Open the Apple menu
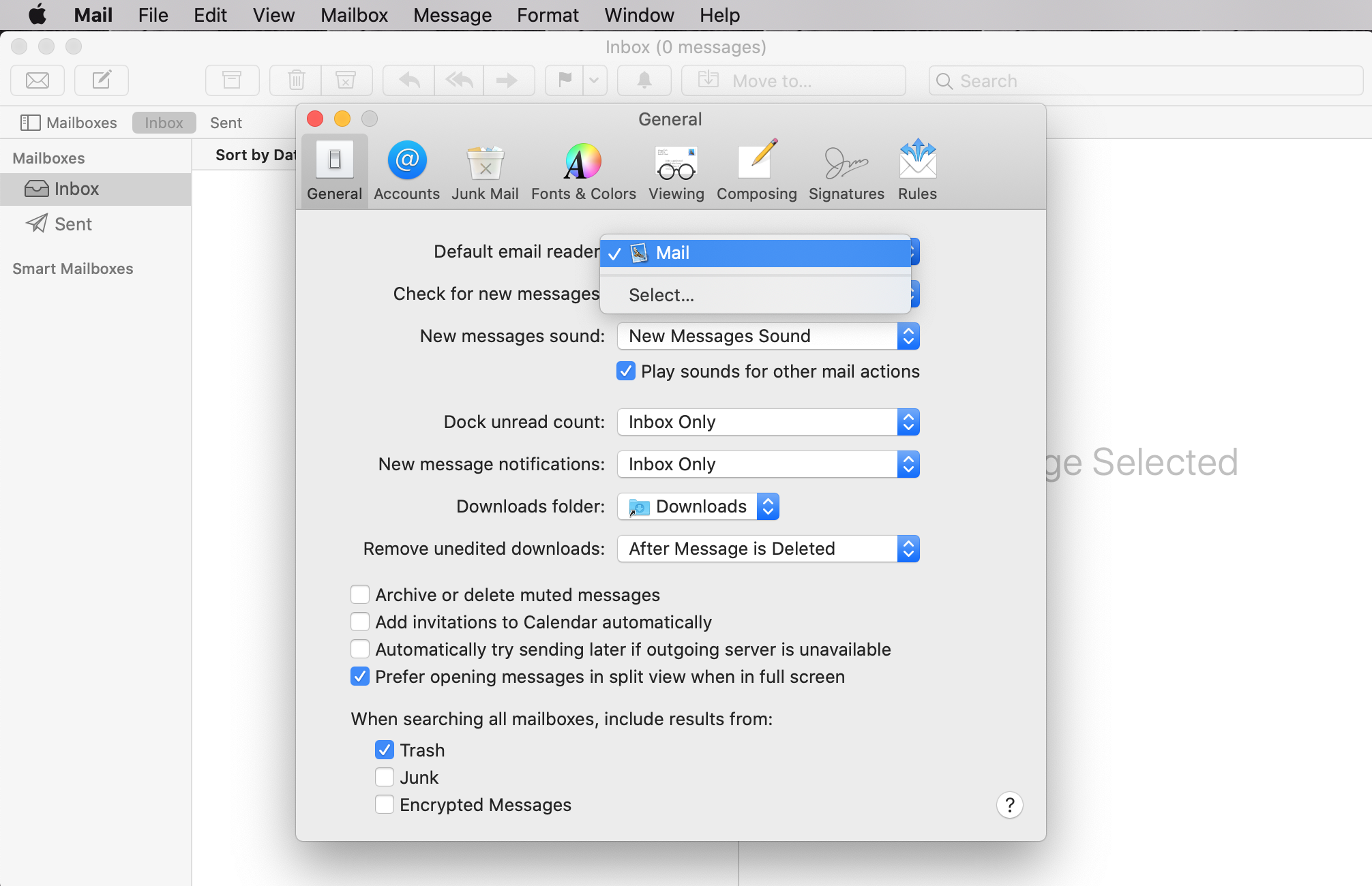Screen dimensions: 1372x886 [x=38, y=15]
